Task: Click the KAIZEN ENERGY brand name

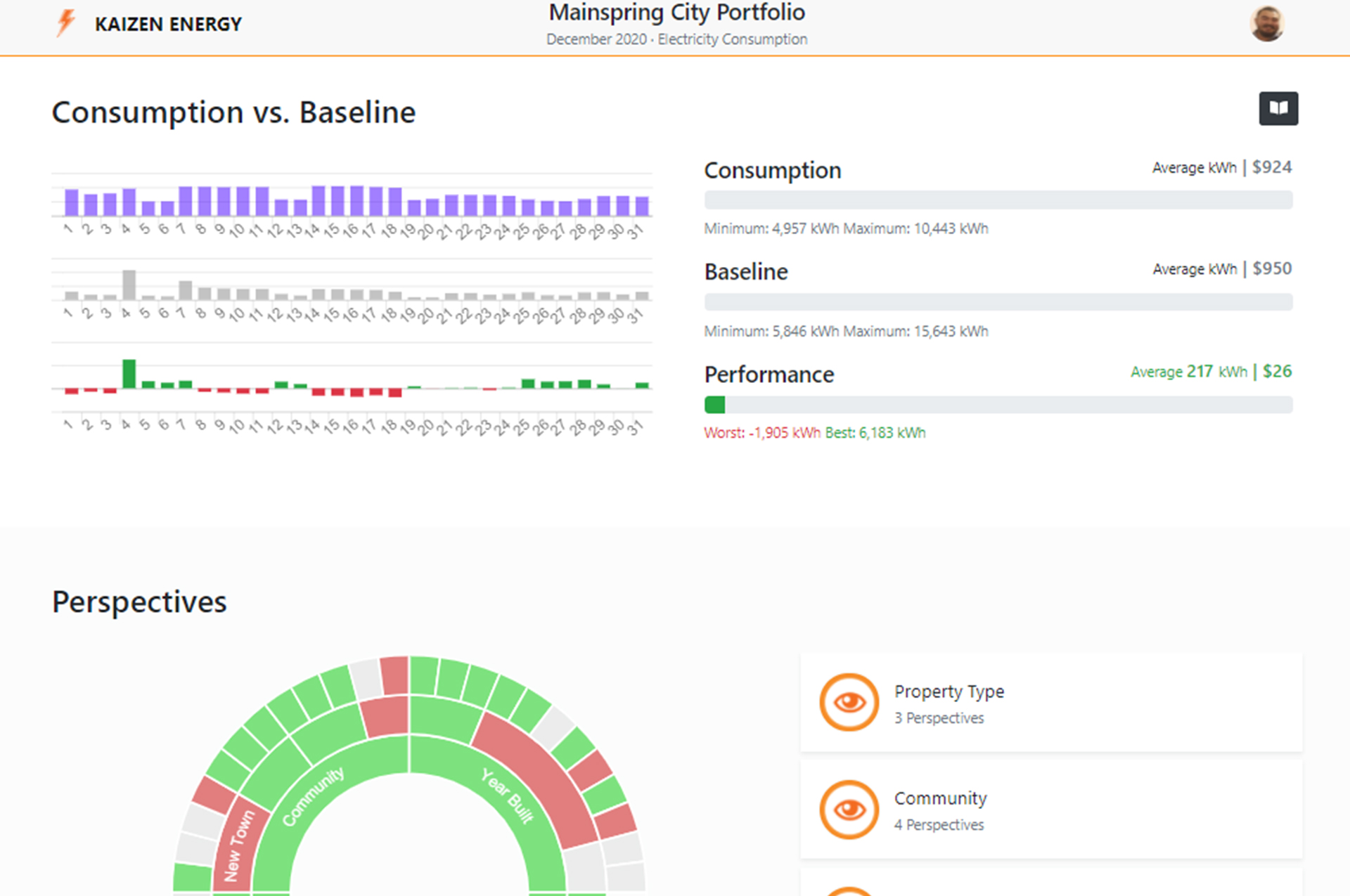Action: click(168, 25)
